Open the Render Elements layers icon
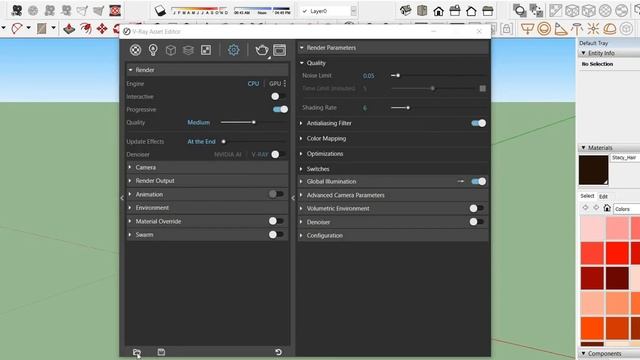The height and width of the screenshot is (360, 640). pyautogui.click(x=188, y=50)
